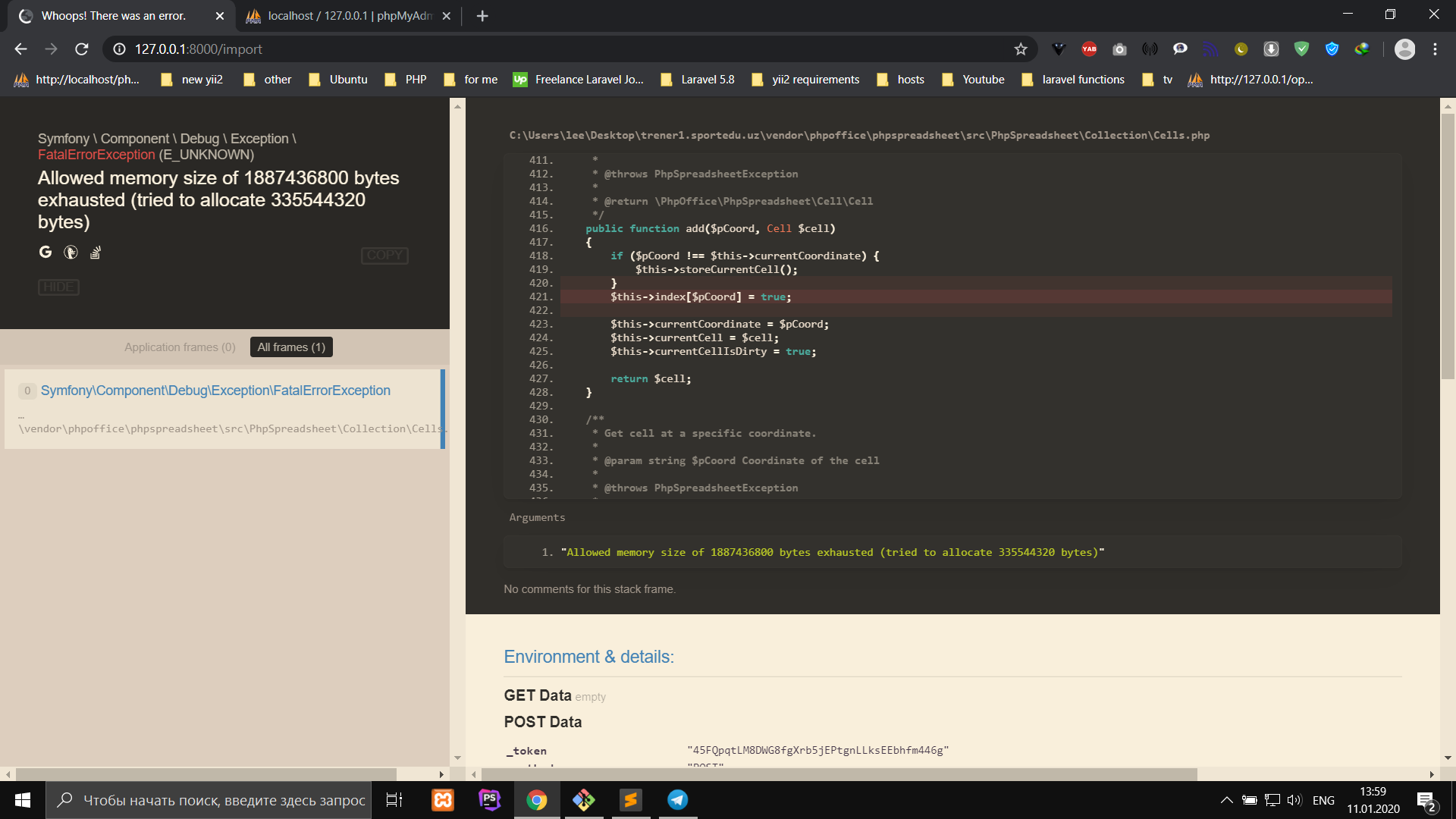Expand the laravel functions bookmark folder
The image size is (1456, 819).
pos(1074,80)
